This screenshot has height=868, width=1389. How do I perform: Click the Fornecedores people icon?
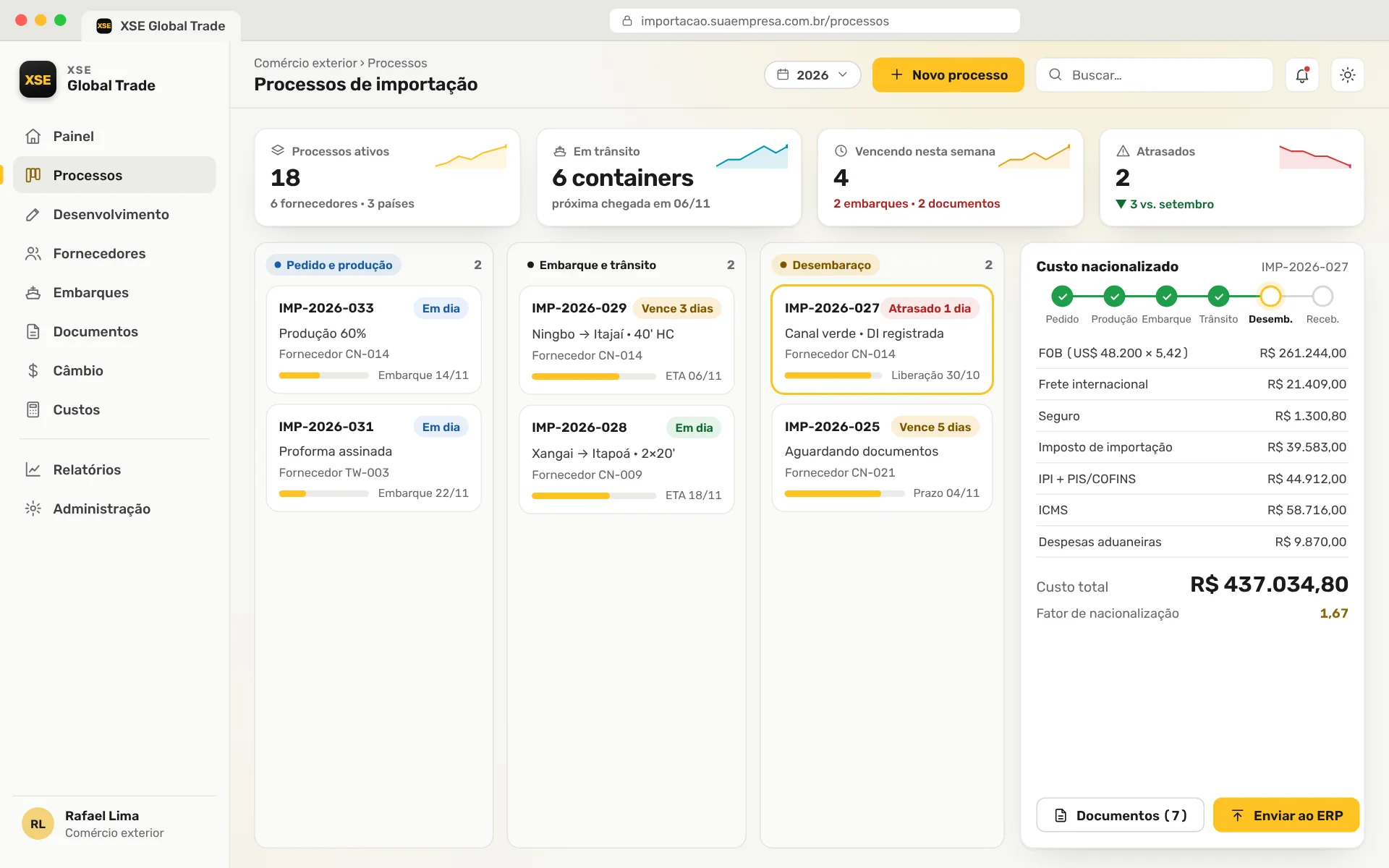coord(33,253)
